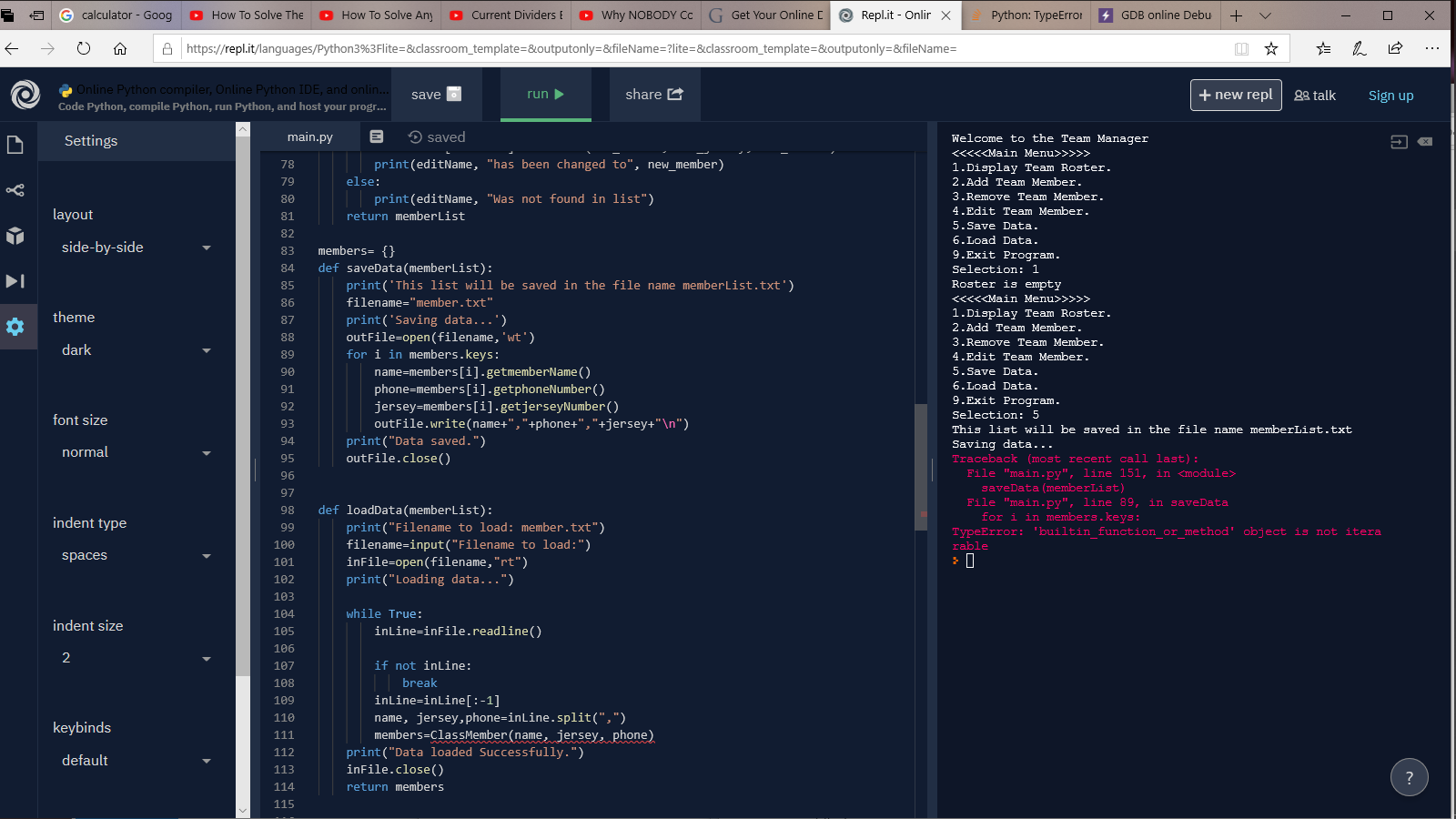Expand the indent type dropdown showing spaces
The height and width of the screenshot is (819, 1456).
click(135, 555)
